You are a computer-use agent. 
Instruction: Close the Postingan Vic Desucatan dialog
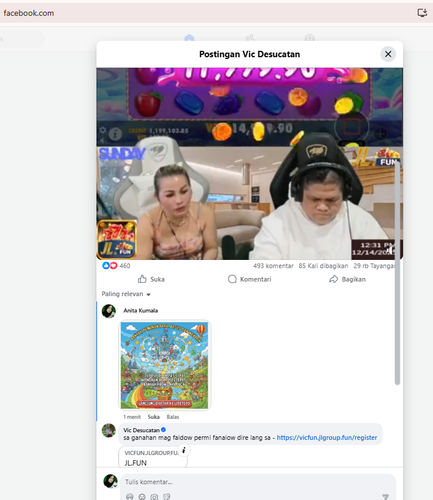pyautogui.click(x=388, y=54)
